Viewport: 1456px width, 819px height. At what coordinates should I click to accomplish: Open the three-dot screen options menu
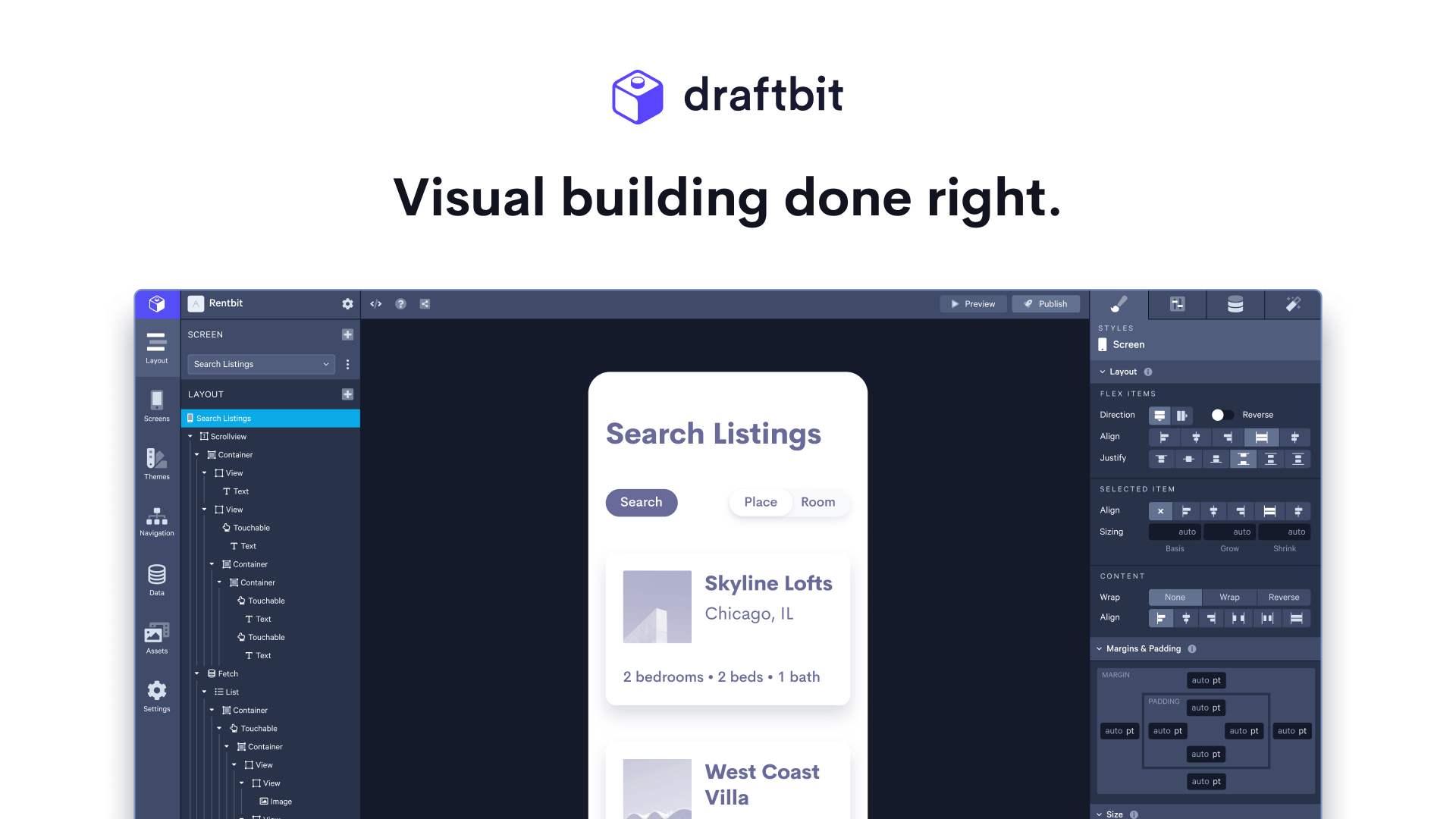[347, 364]
